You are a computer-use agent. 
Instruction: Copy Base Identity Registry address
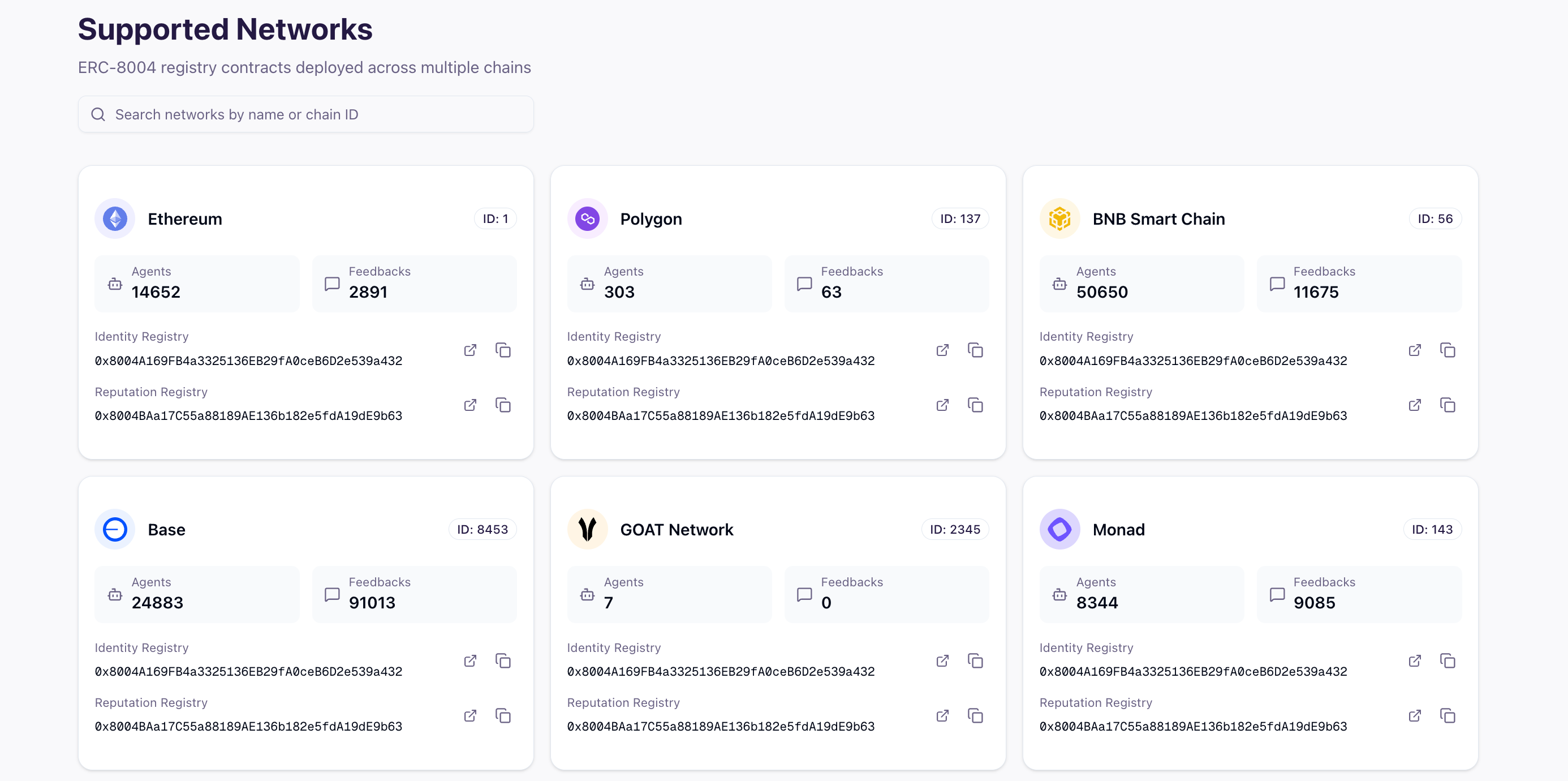503,660
